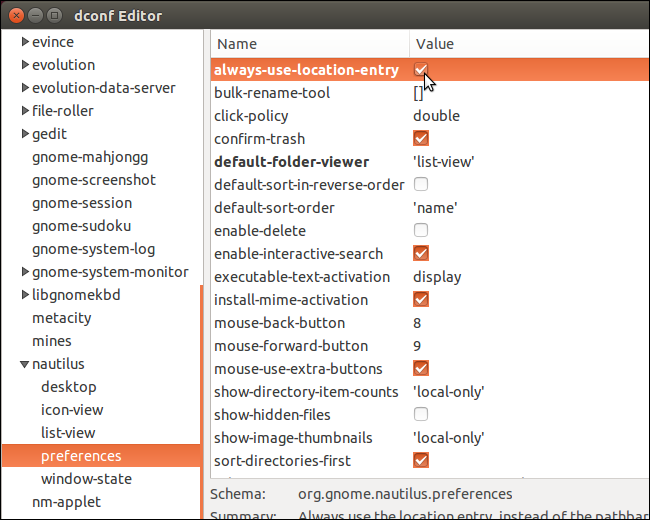
Task: Edit the mouse-forward-button value 9
Action: 417,346
